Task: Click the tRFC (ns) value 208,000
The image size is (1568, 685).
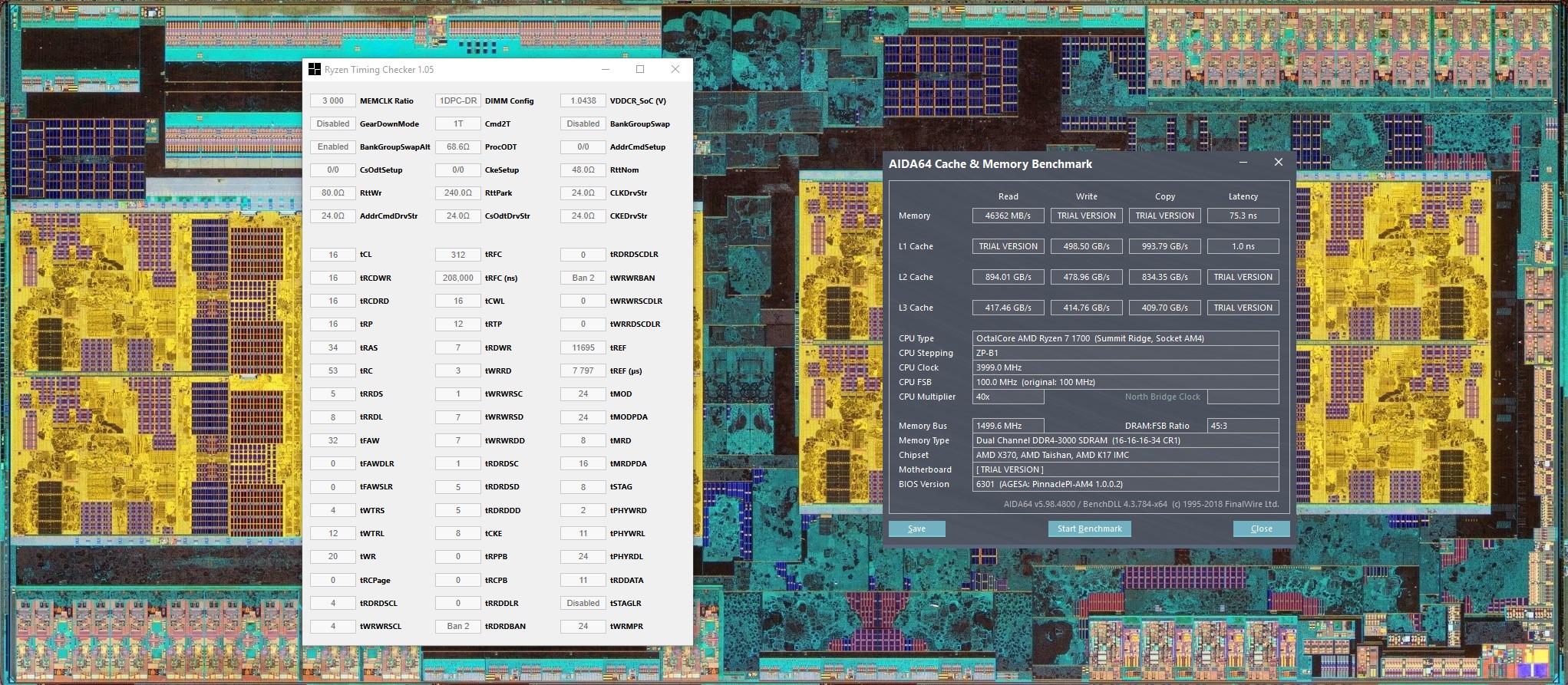Action: point(458,278)
